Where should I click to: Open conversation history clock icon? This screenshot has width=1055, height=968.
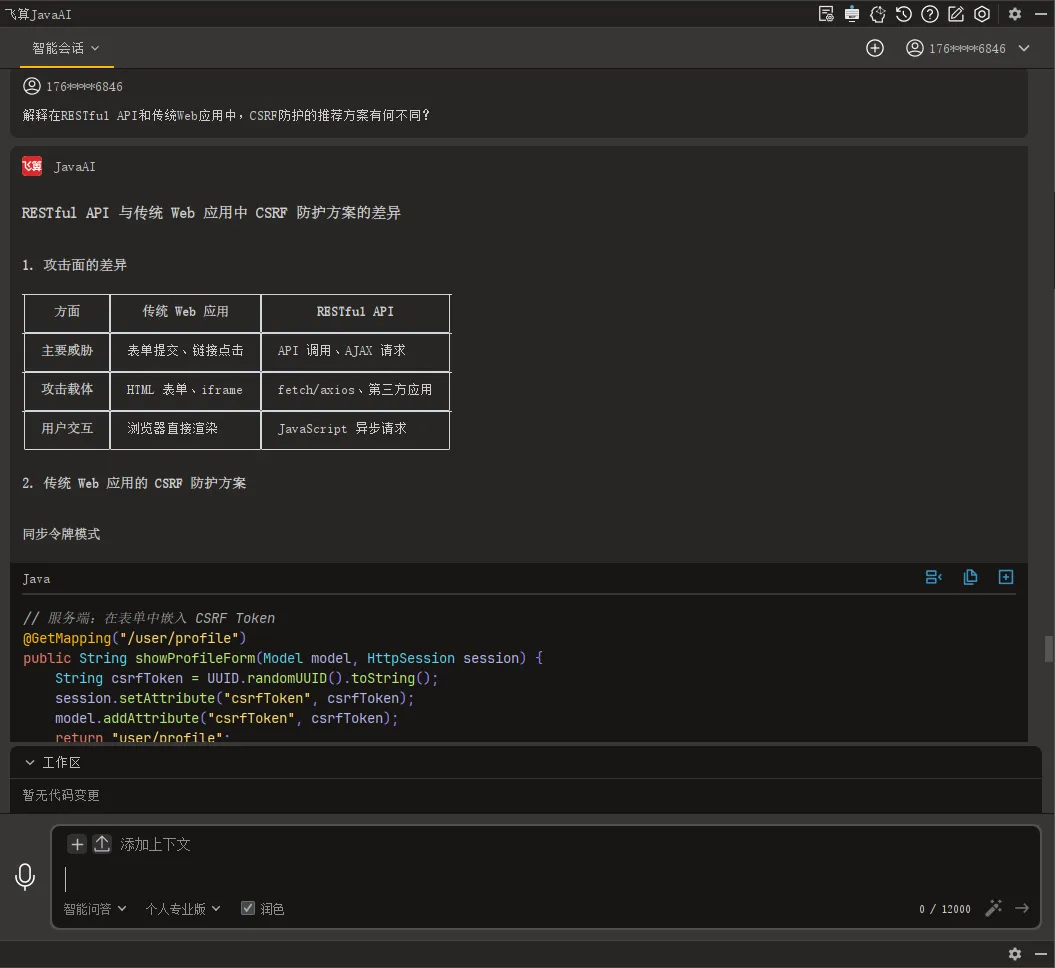pyautogui.click(x=904, y=14)
